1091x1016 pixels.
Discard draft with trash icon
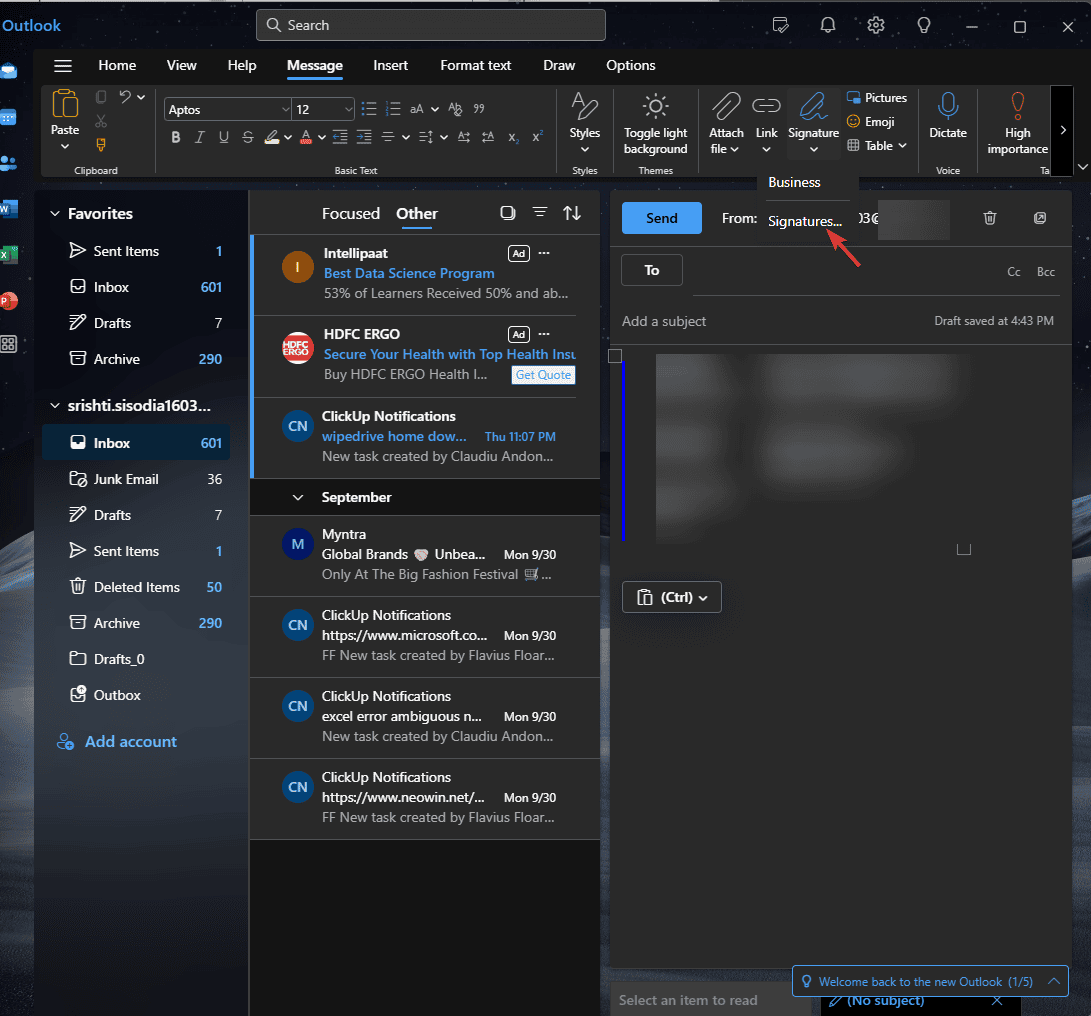pos(990,219)
